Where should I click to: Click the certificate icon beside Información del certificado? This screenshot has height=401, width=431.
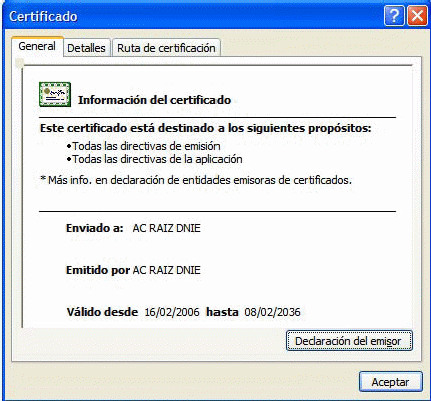(x=55, y=95)
